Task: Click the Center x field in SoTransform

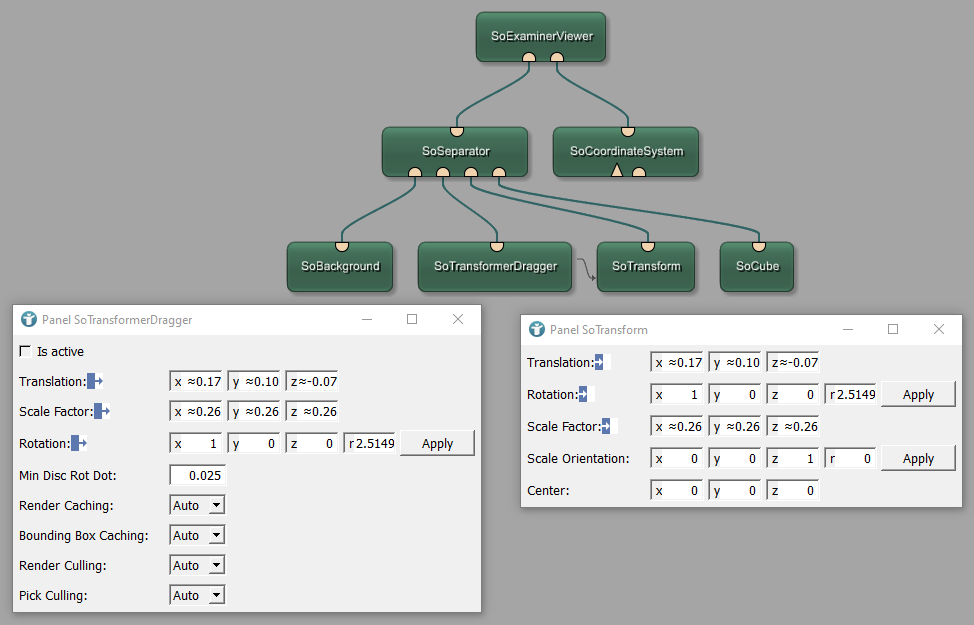Action: point(678,491)
